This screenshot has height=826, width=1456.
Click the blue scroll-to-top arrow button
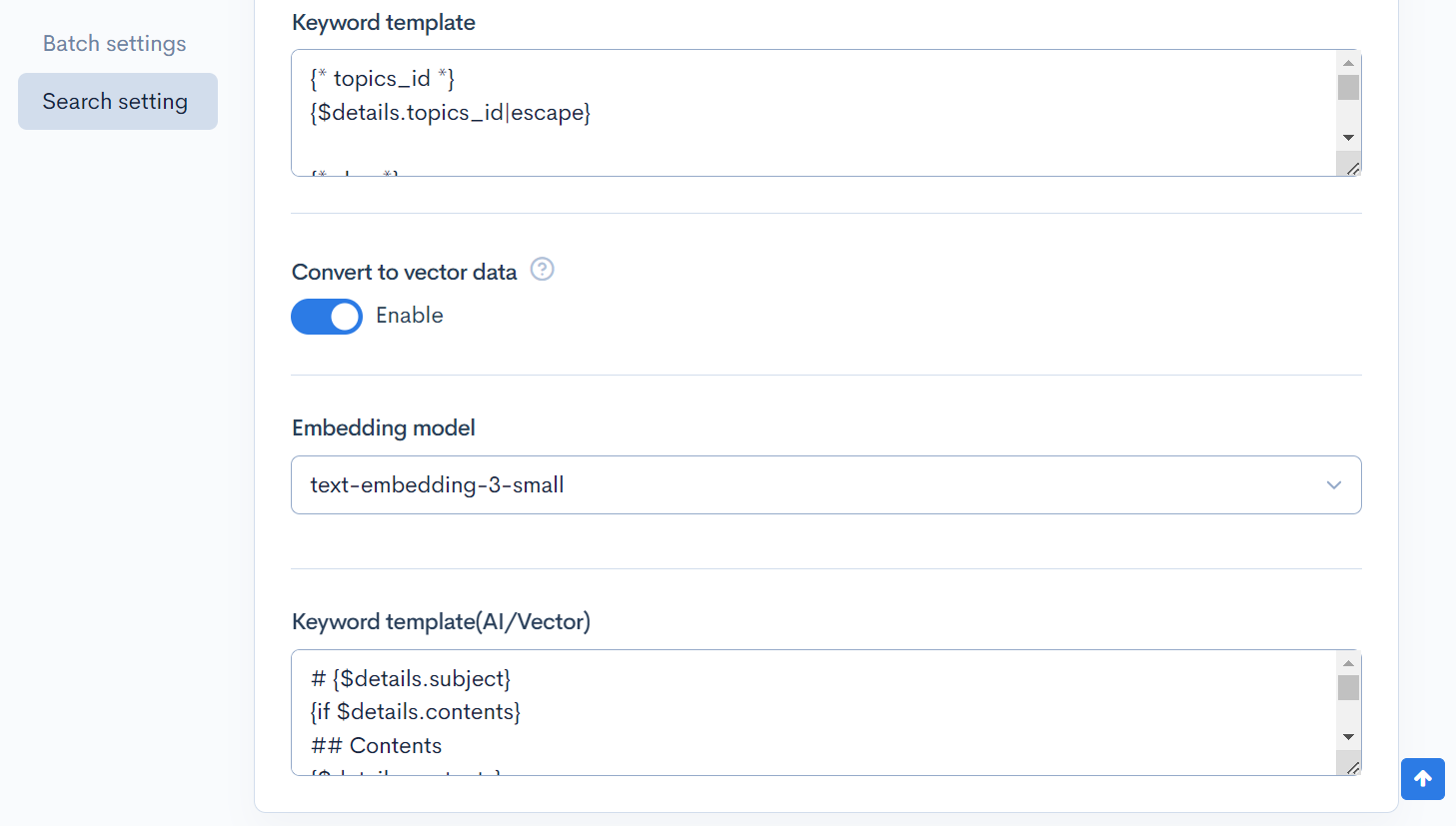(x=1422, y=779)
